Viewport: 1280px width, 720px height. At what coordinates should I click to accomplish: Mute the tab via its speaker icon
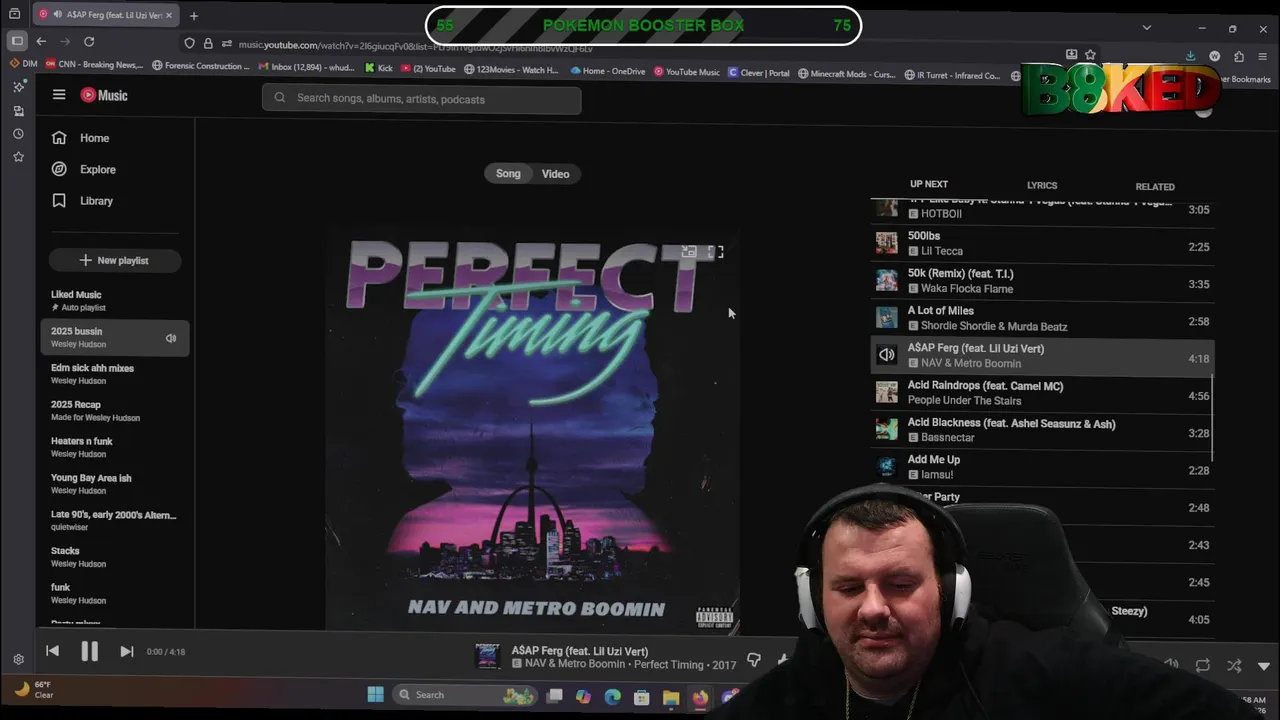click(57, 15)
